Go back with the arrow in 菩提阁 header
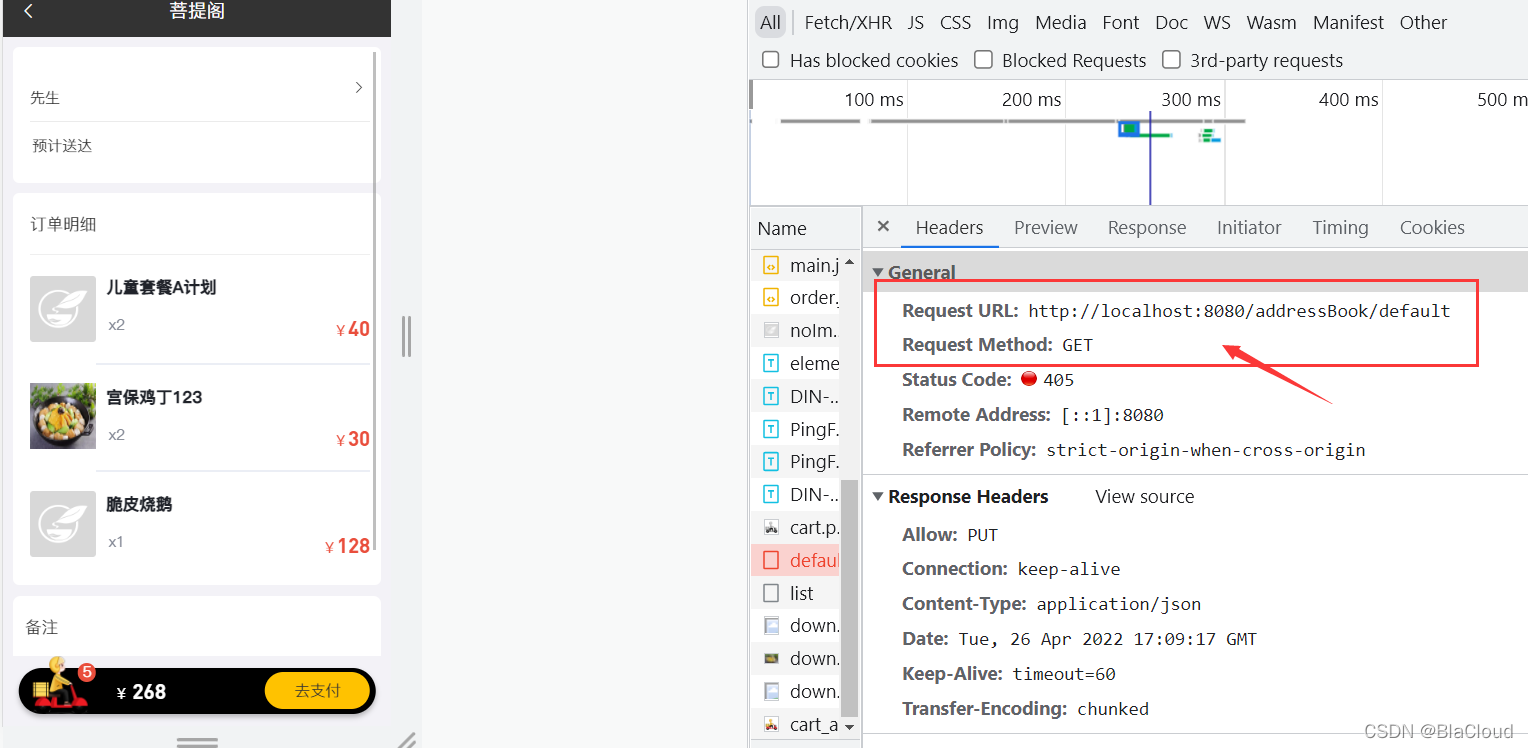 [28, 11]
